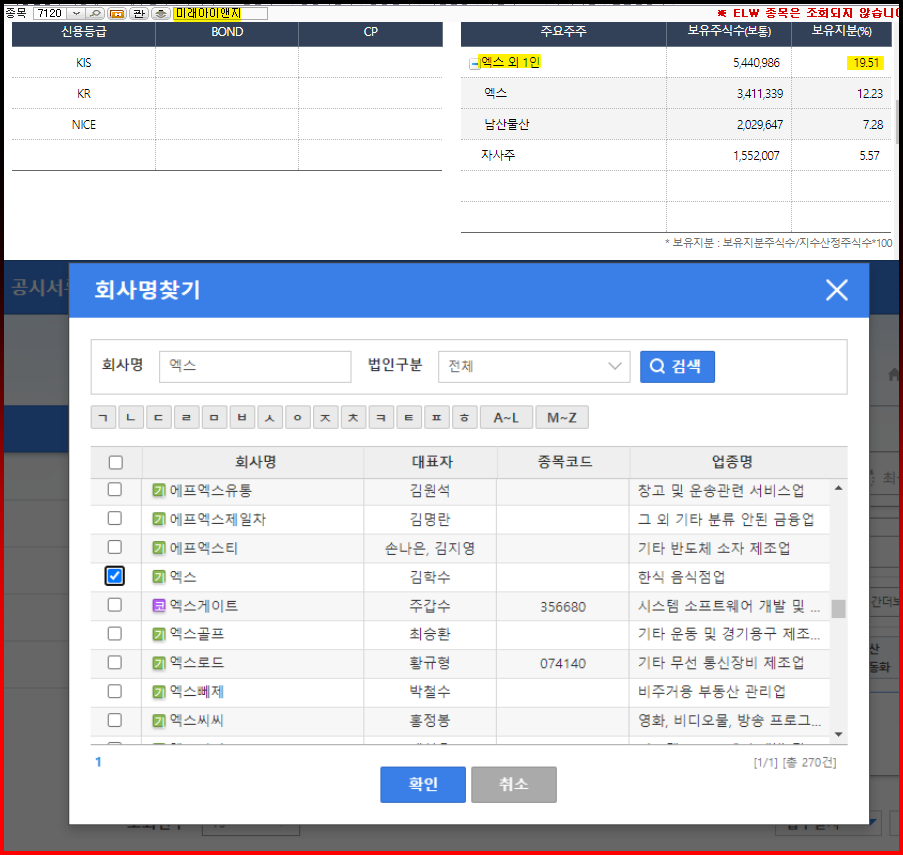Click the A~L alphabet filter
903x855 pixels.
[x=506, y=417]
